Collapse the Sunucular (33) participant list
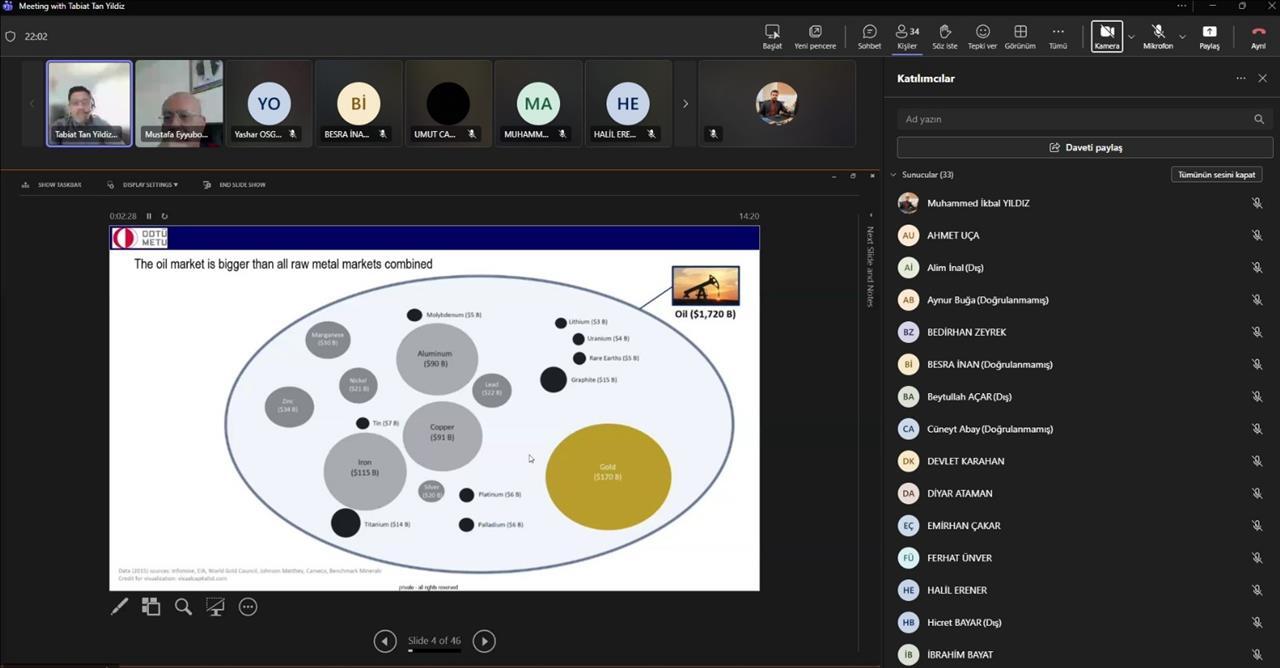The image size is (1280, 668). click(x=894, y=175)
